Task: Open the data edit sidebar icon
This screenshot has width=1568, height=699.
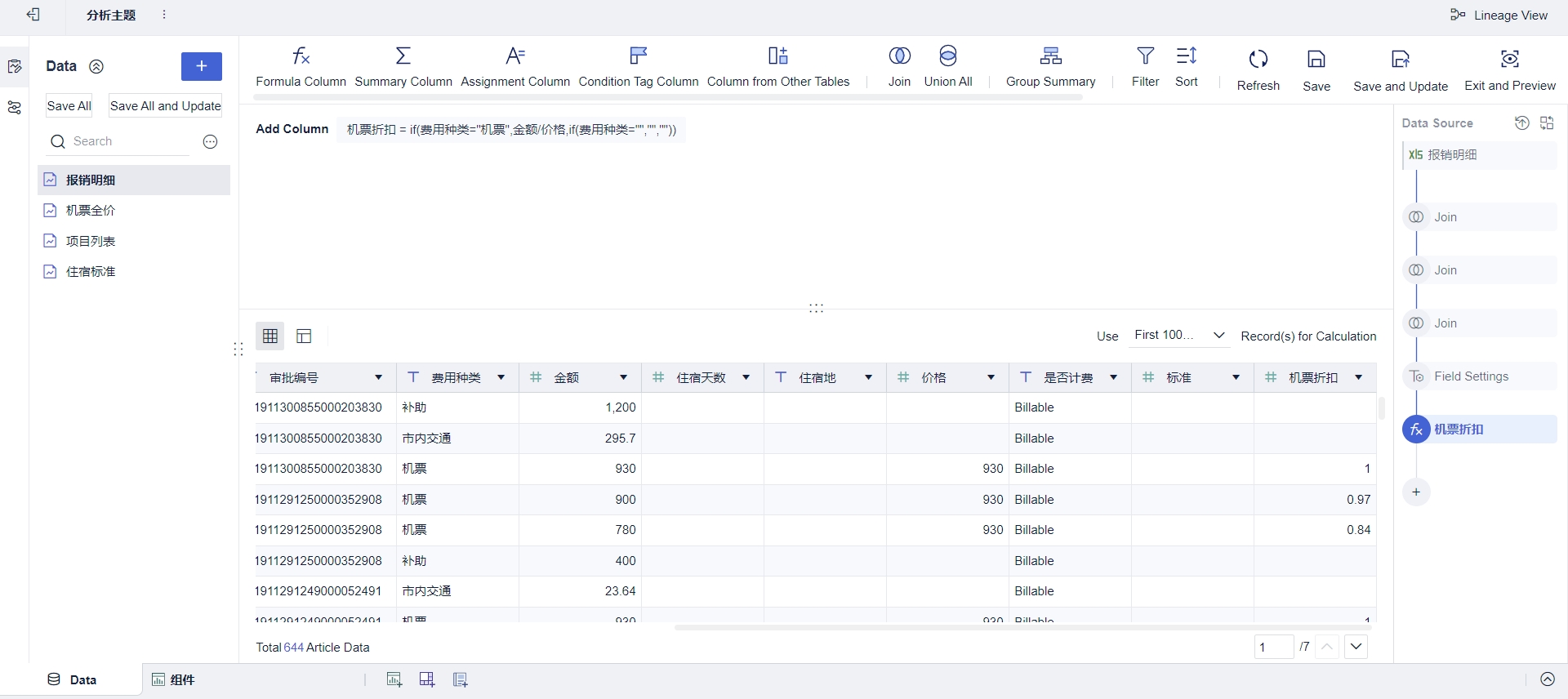Action: (15, 67)
